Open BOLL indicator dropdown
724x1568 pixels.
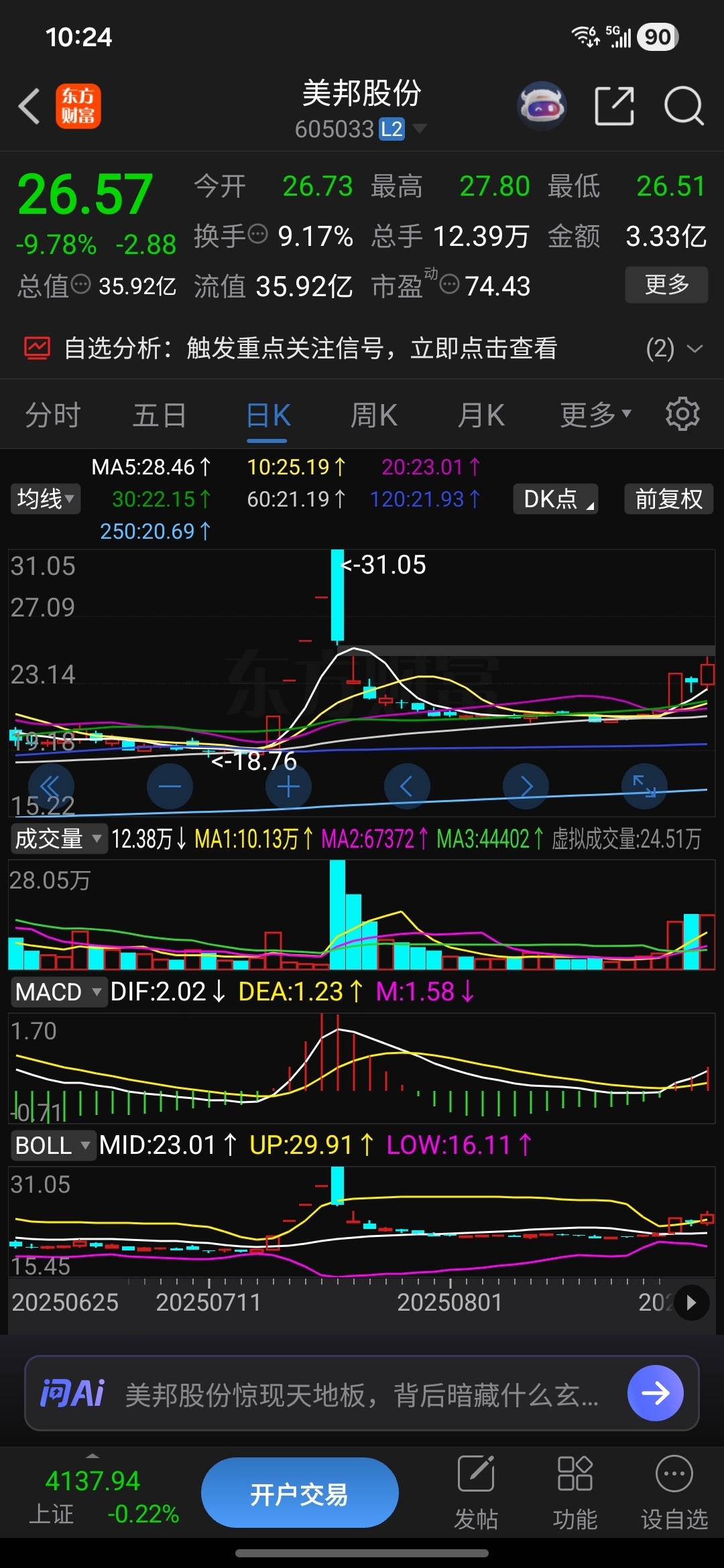tap(53, 1145)
